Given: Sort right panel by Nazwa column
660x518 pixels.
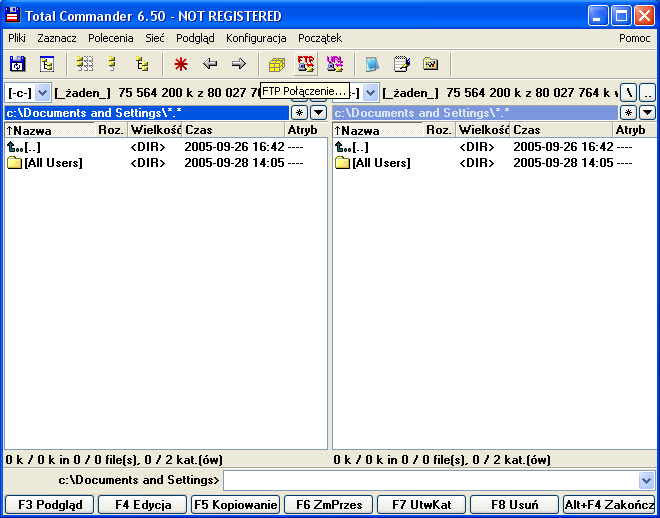Looking at the screenshot, I should [x=377, y=130].
